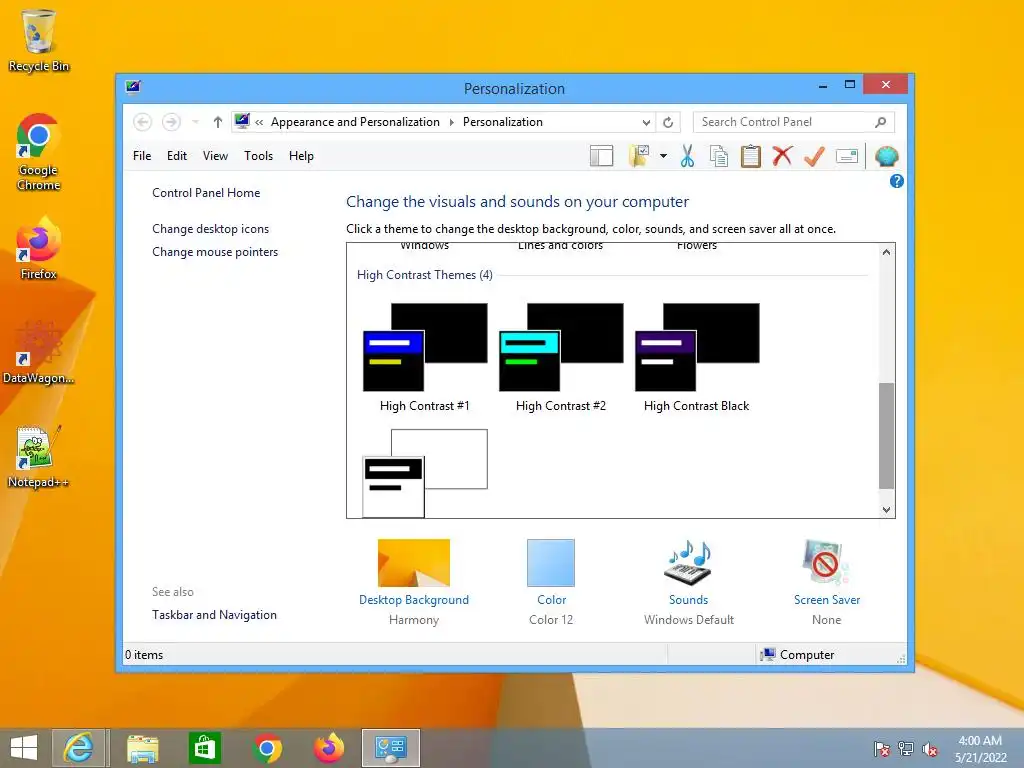This screenshot has height=768, width=1024.
Task: Click the Recycle Bin desktop icon
Action: [x=38, y=40]
